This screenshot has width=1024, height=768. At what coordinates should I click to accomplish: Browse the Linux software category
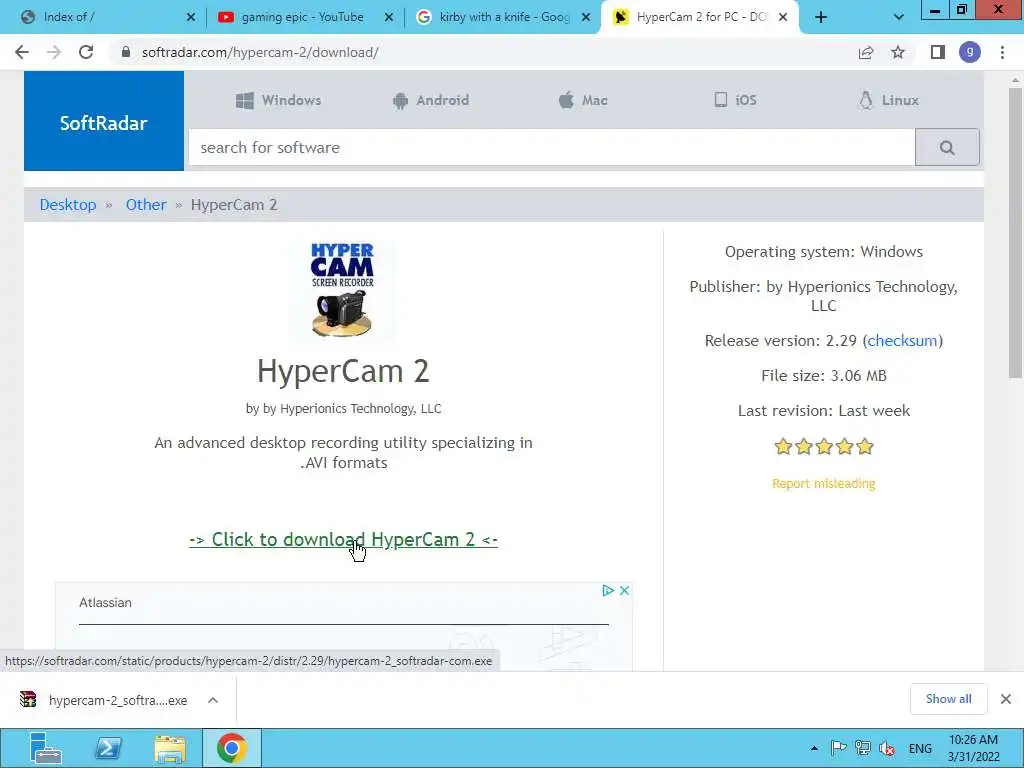click(889, 101)
